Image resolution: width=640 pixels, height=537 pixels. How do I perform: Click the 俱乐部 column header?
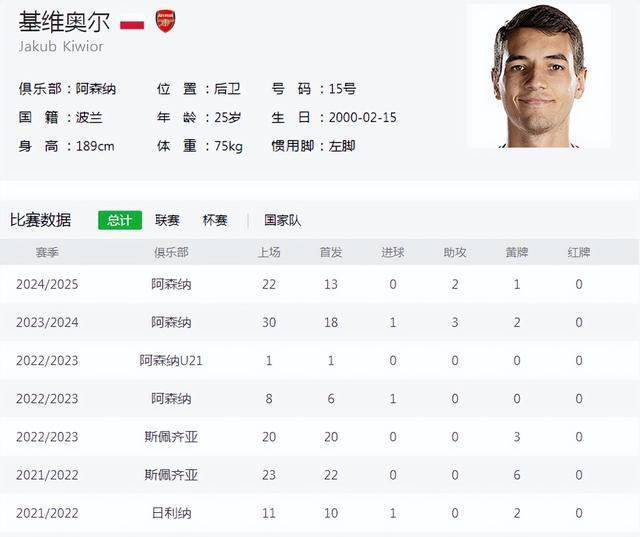[171, 253]
